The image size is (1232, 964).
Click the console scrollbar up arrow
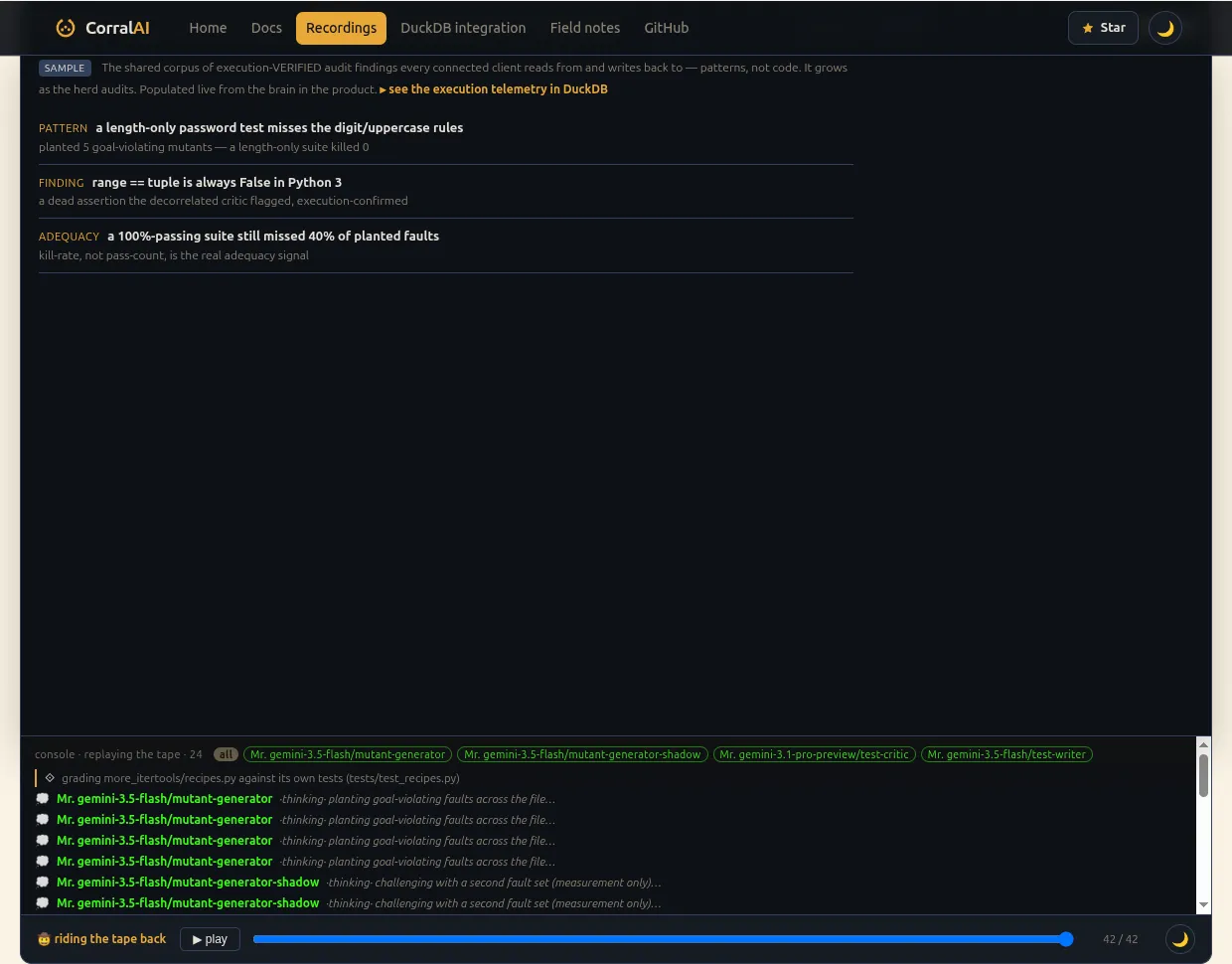click(x=1203, y=744)
